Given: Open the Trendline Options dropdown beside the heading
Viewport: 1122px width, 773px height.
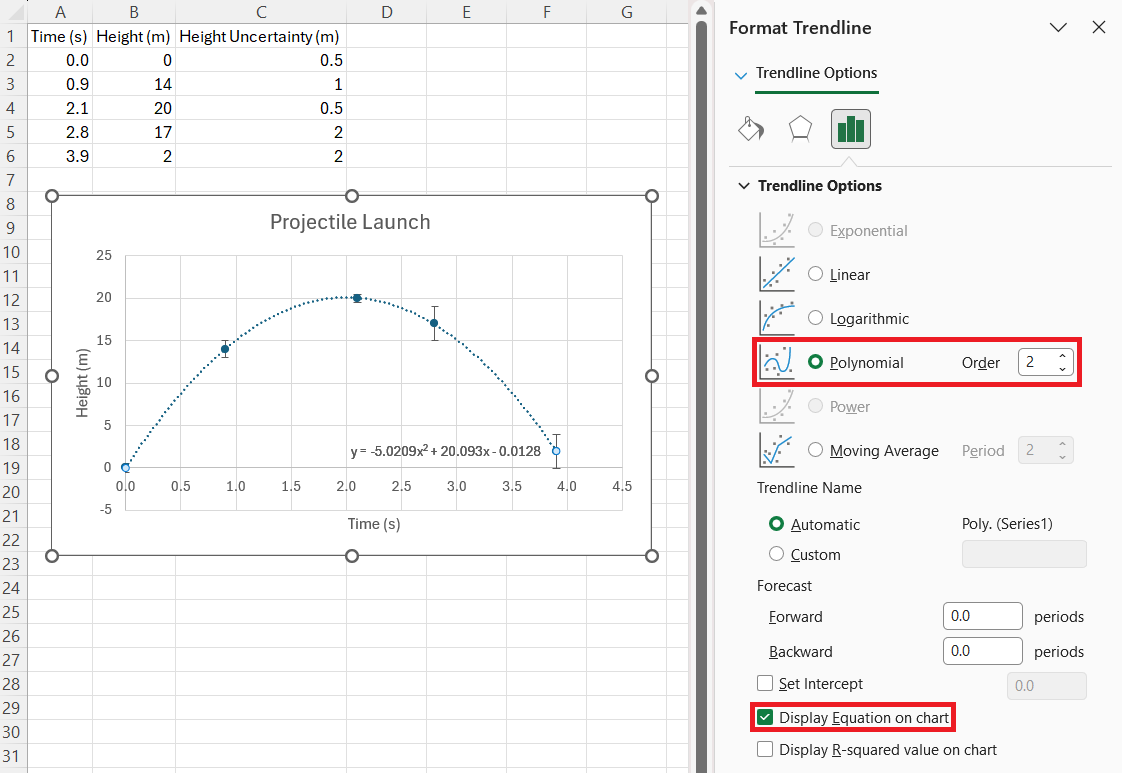Looking at the screenshot, I should click(741, 74).
